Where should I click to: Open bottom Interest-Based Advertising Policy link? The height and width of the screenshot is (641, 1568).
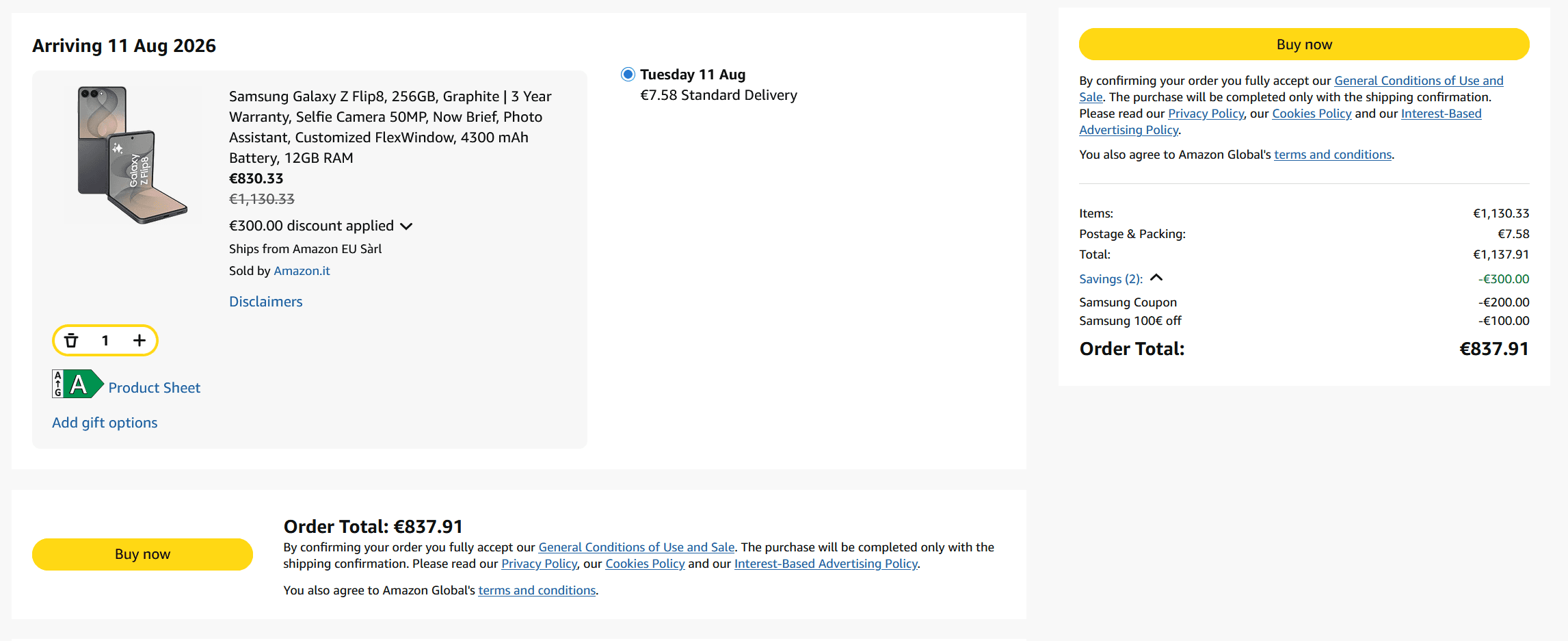click(825, 564)
